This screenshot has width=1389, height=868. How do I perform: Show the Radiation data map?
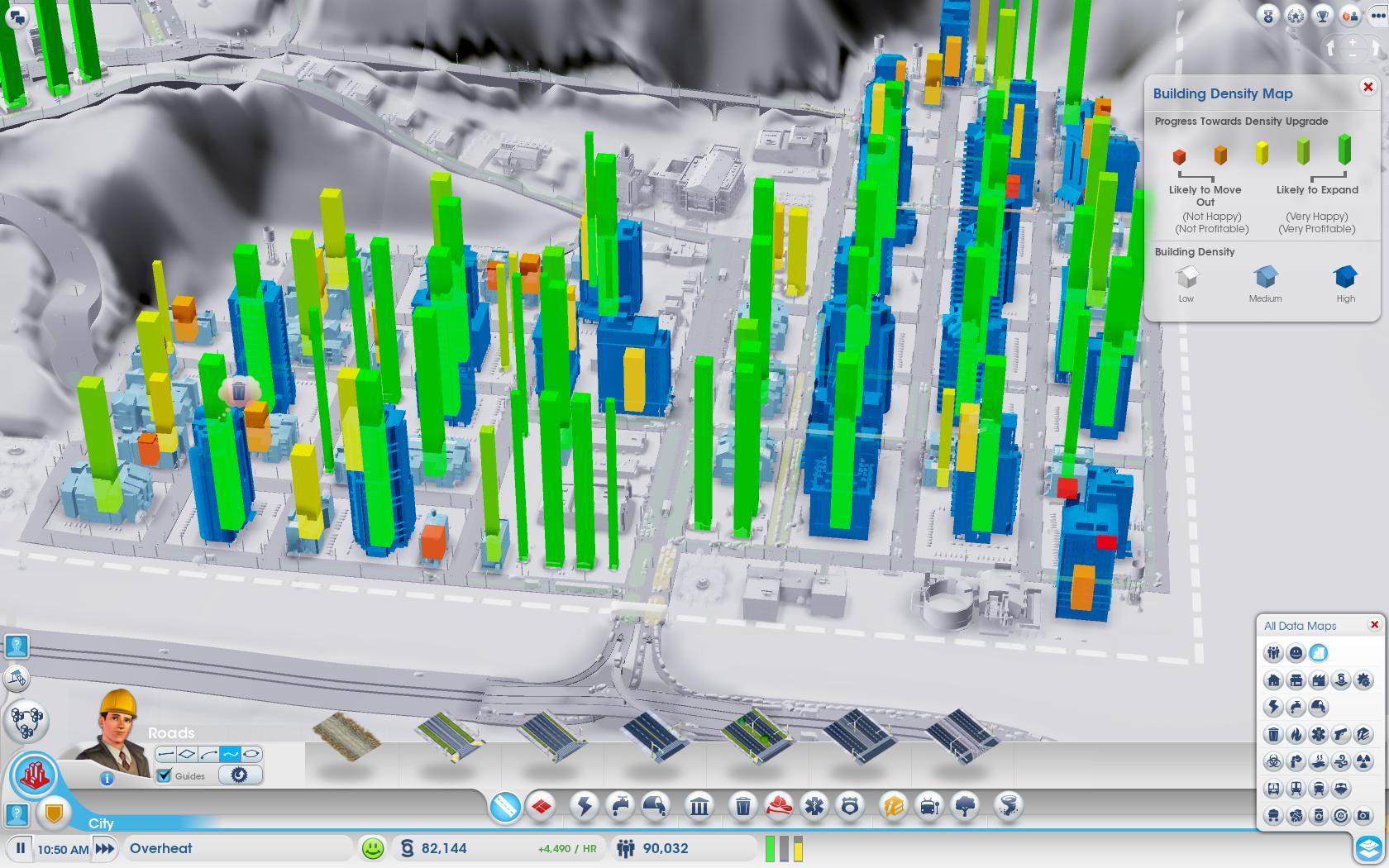coord(1363,761)
